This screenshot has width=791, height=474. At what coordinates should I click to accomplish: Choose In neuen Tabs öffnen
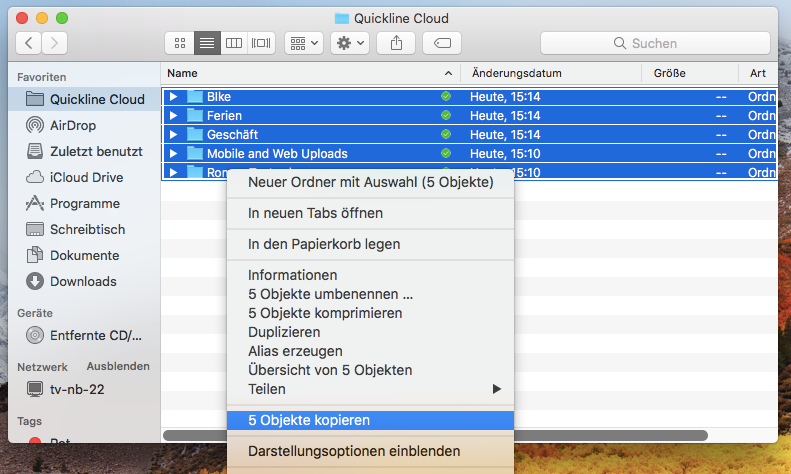(x=370, y=213)
